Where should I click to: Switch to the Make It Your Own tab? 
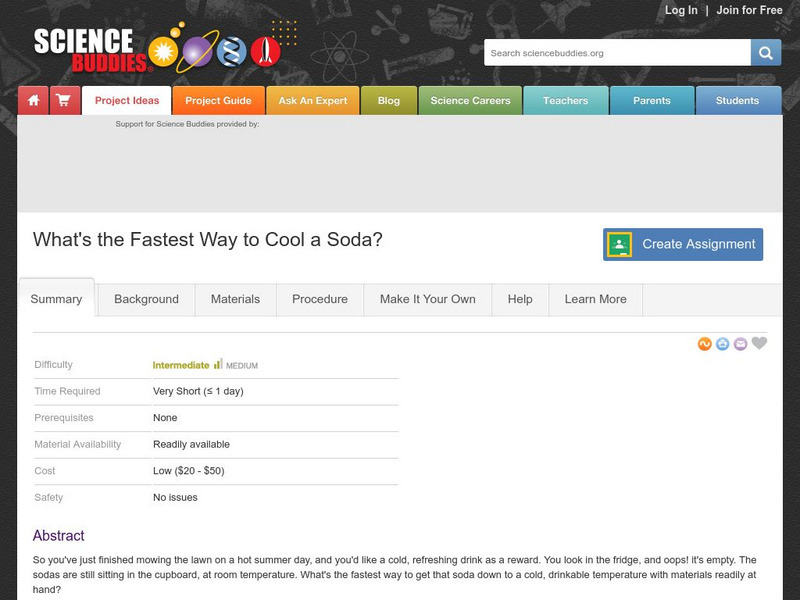428,299
